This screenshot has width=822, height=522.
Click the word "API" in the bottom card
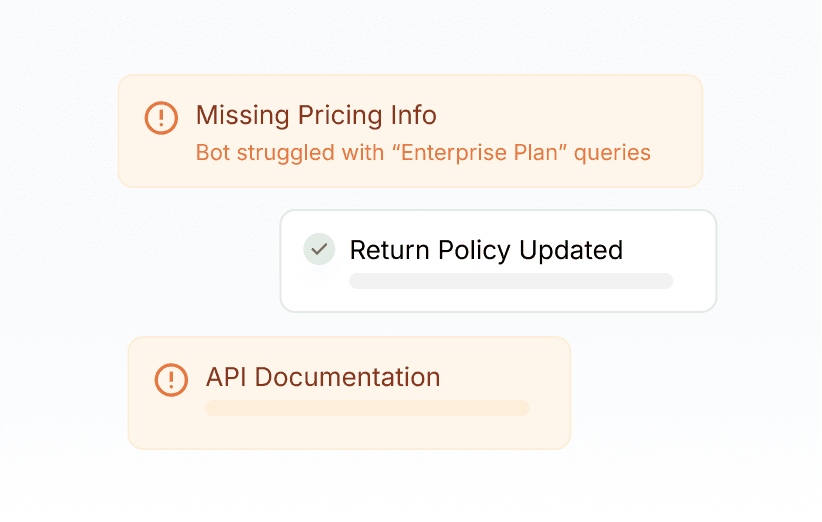coord(227,377)
